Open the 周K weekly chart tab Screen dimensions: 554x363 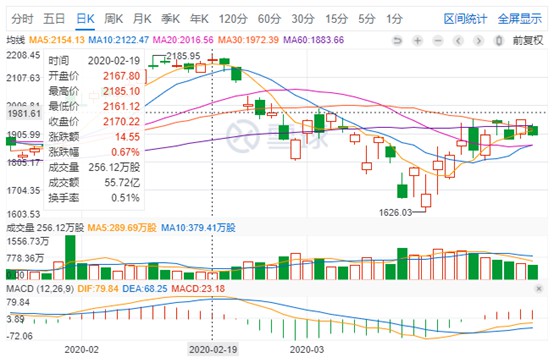pos(113,19)
